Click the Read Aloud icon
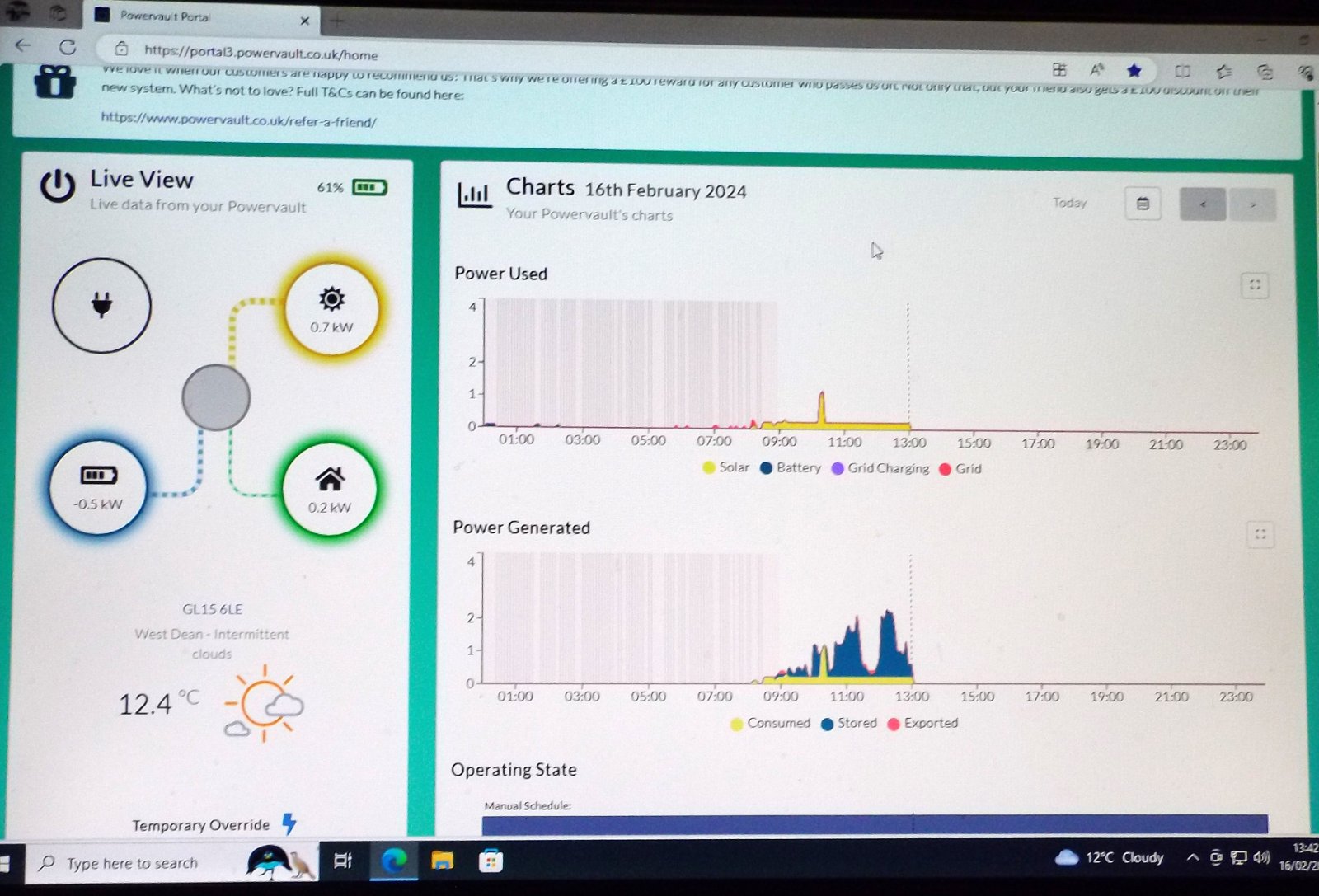Viewport: 1319px width, 896px height. [1096, 69]
